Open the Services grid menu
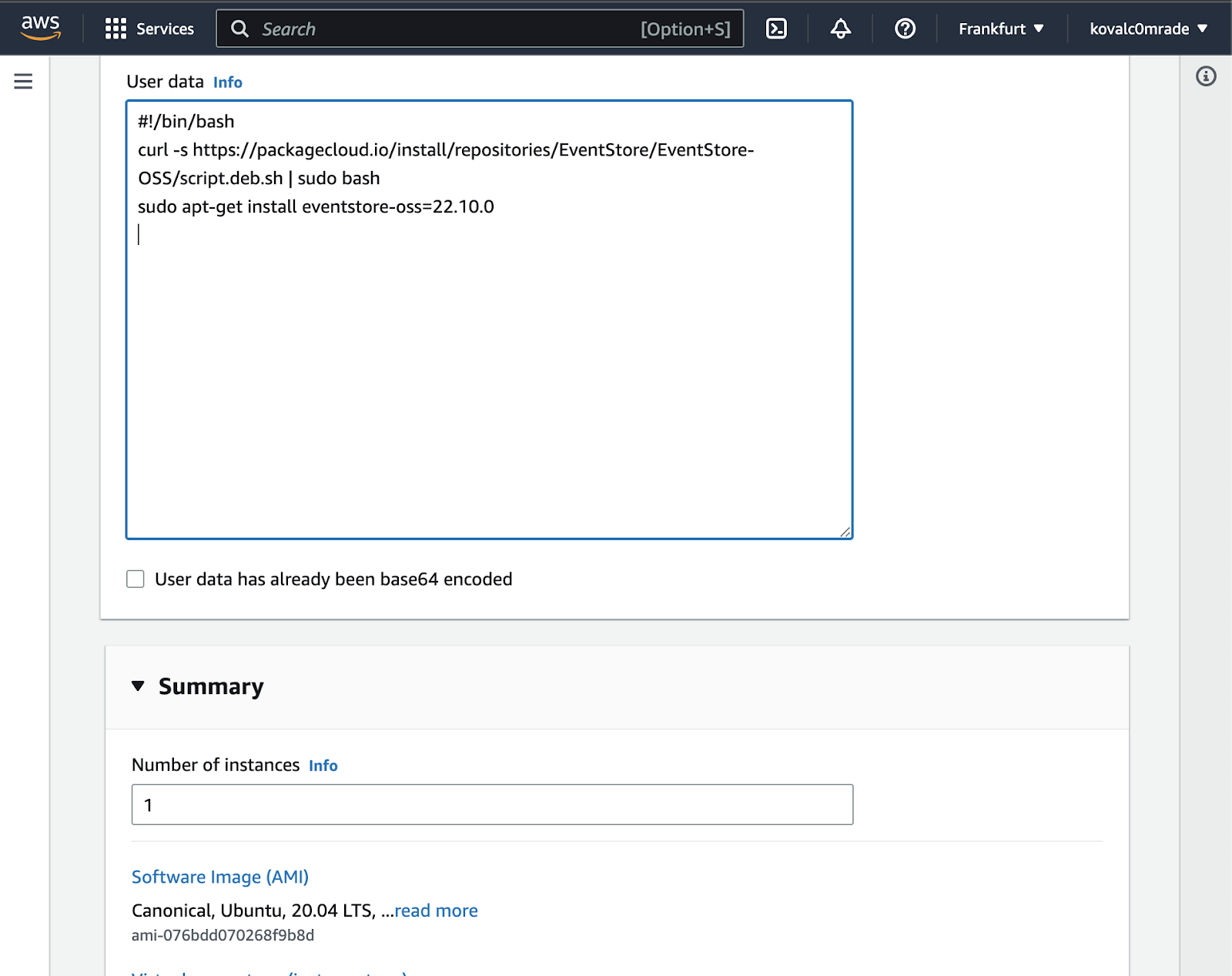Screen dimensions: 1232x976 [115, 29]
